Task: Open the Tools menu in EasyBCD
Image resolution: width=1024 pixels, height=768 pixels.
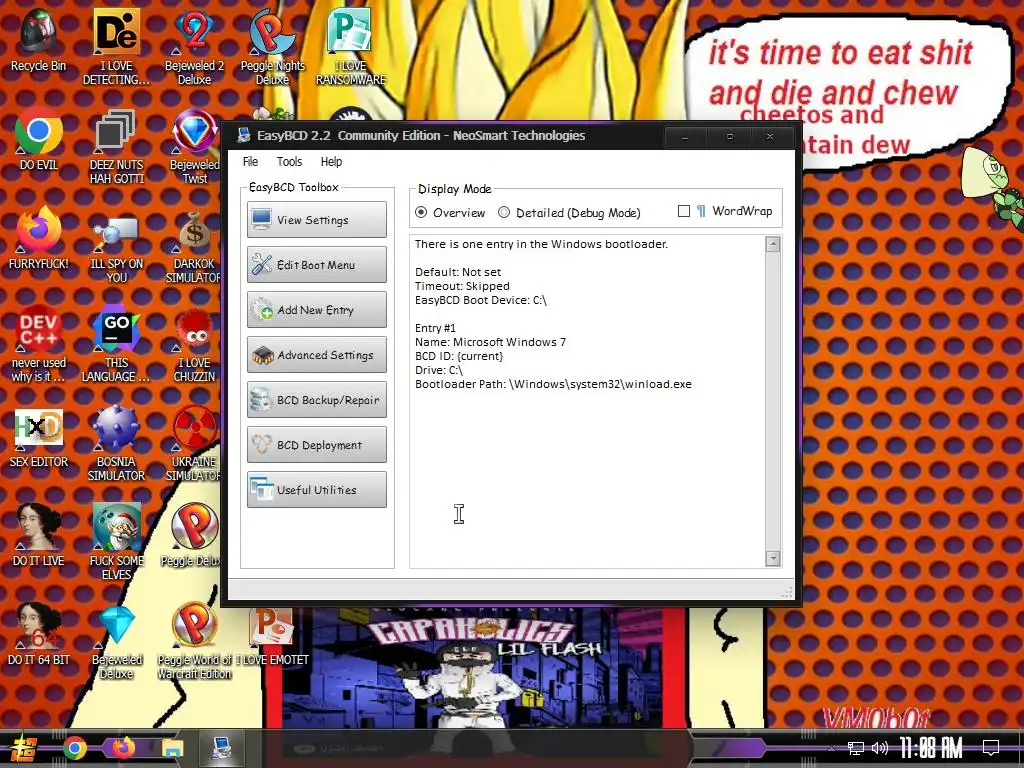Action: point(289,162)
